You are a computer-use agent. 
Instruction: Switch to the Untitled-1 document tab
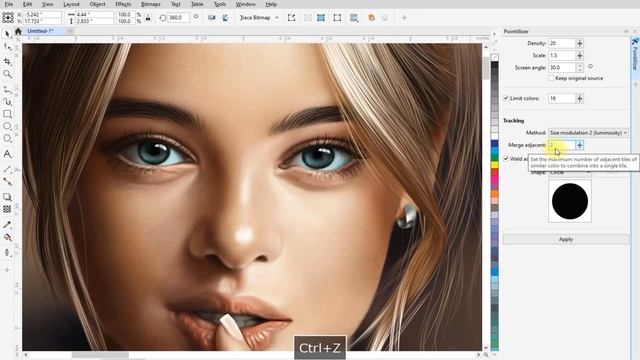(x=40, y=31)
